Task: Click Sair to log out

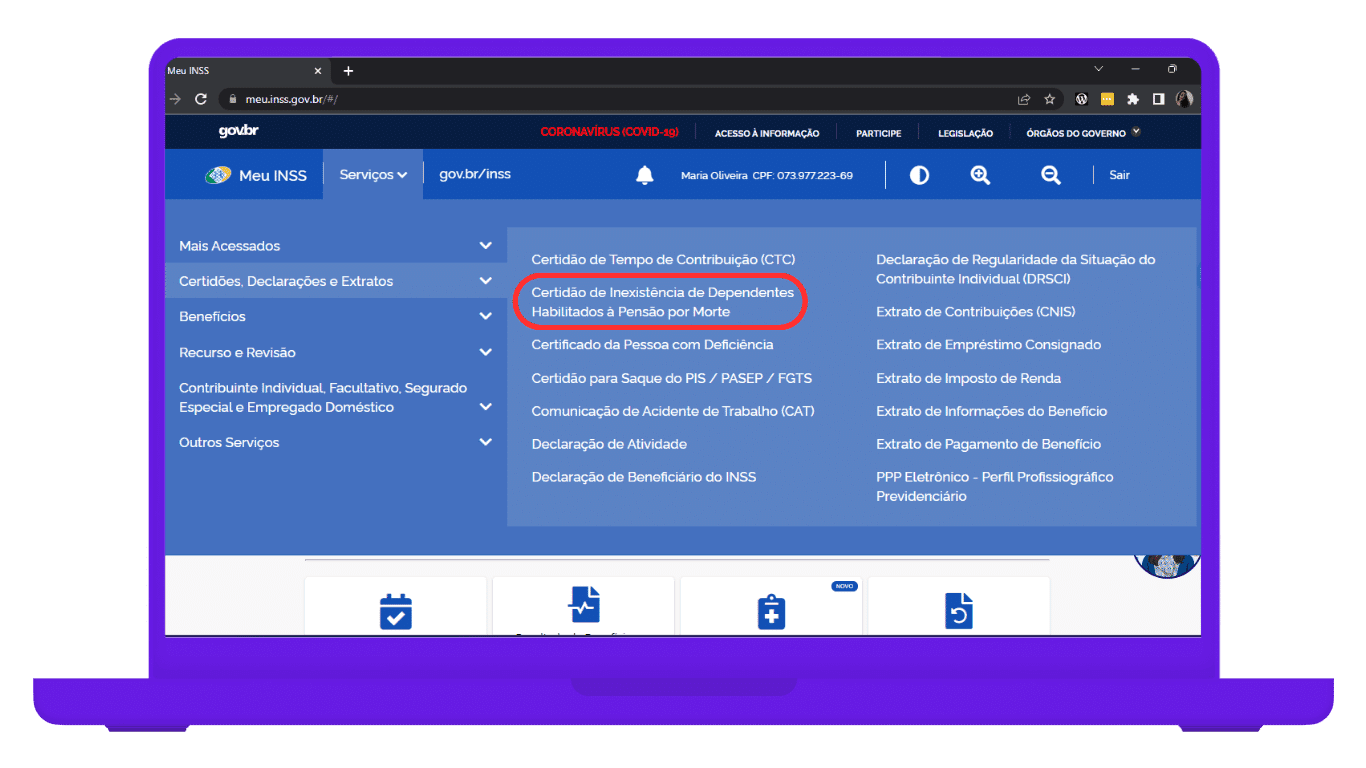Action: pyautogui.click(x=1119, y=176)
